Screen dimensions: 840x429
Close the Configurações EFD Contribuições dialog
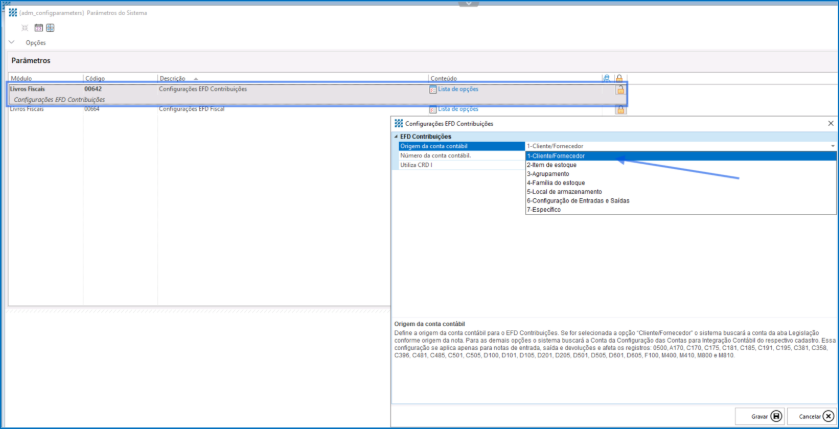tap(830, 123)
